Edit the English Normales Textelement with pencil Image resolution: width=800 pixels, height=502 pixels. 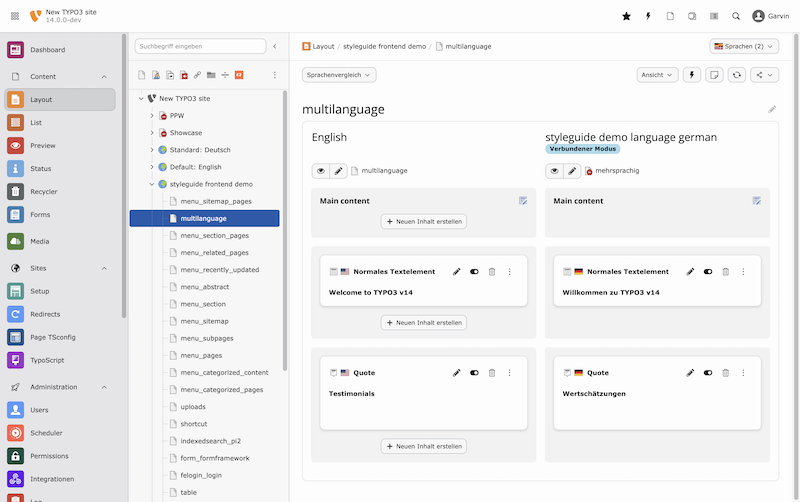457,271
